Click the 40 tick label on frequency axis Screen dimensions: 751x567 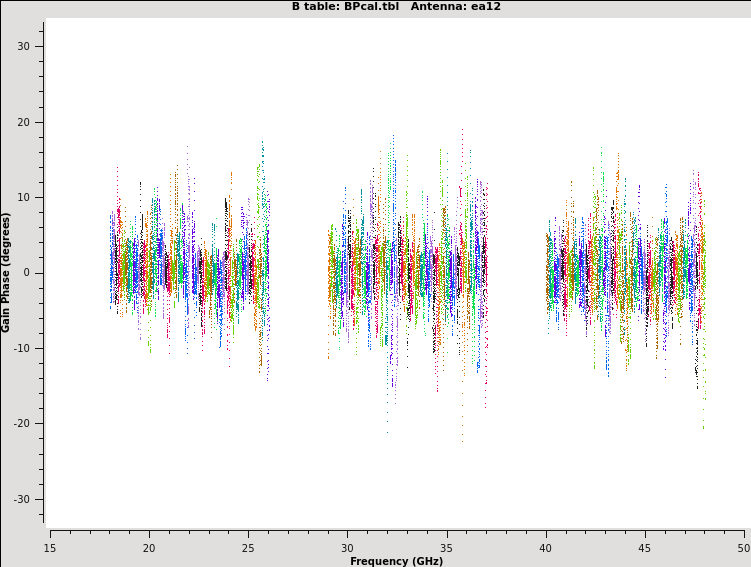point(545,547)
